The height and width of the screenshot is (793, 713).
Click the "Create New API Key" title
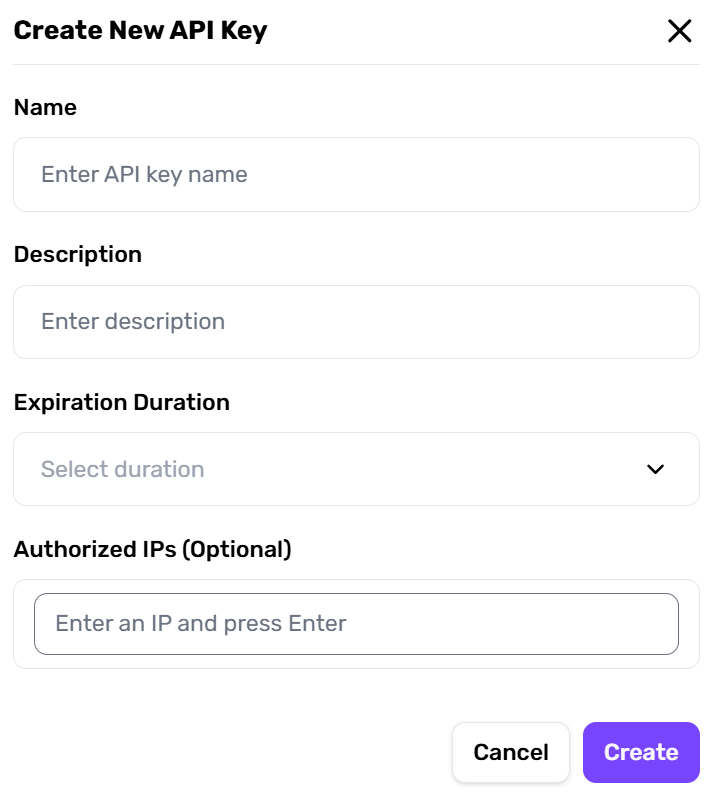click(140, 30)
